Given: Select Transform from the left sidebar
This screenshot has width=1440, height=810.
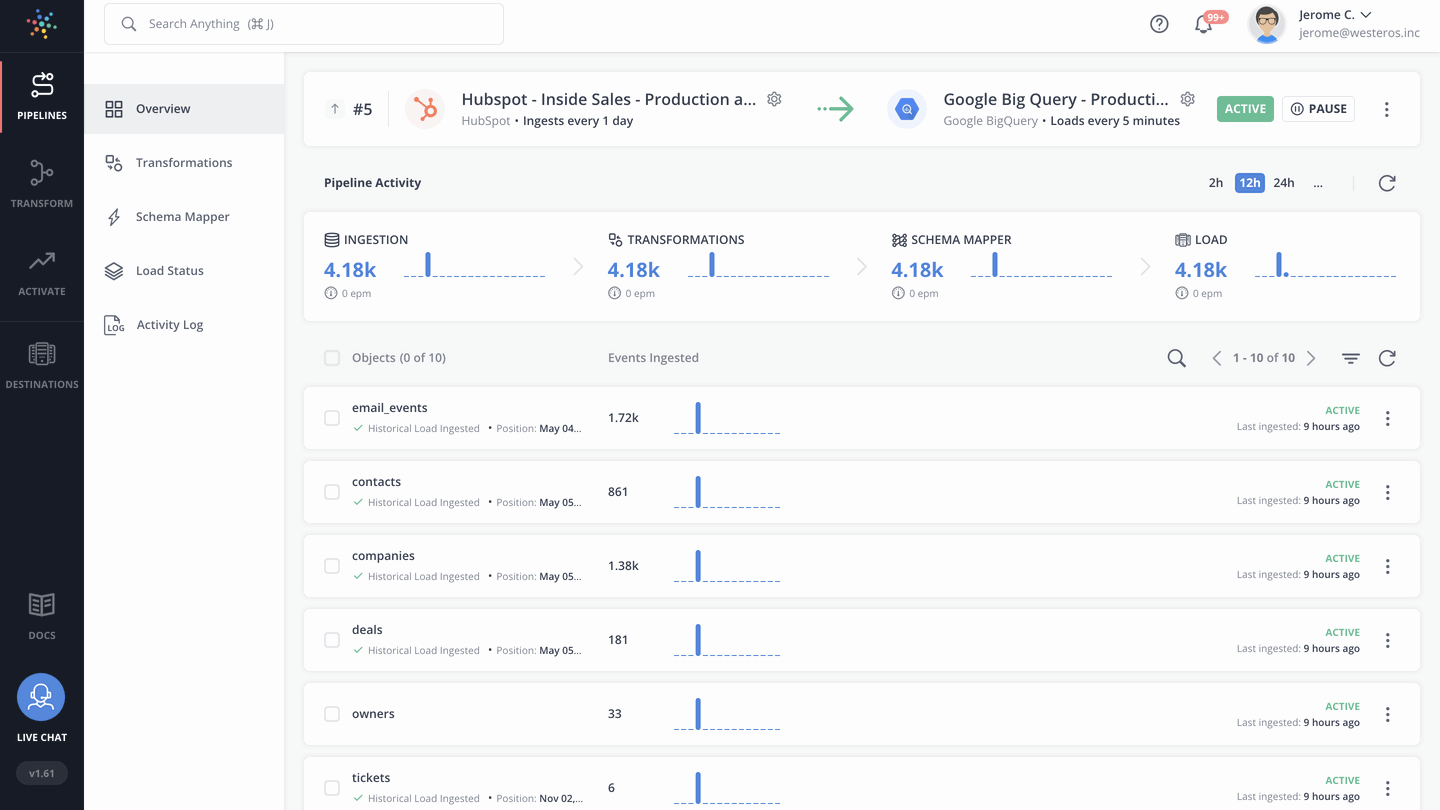Looking at the screenshot, I should [41, 184].
